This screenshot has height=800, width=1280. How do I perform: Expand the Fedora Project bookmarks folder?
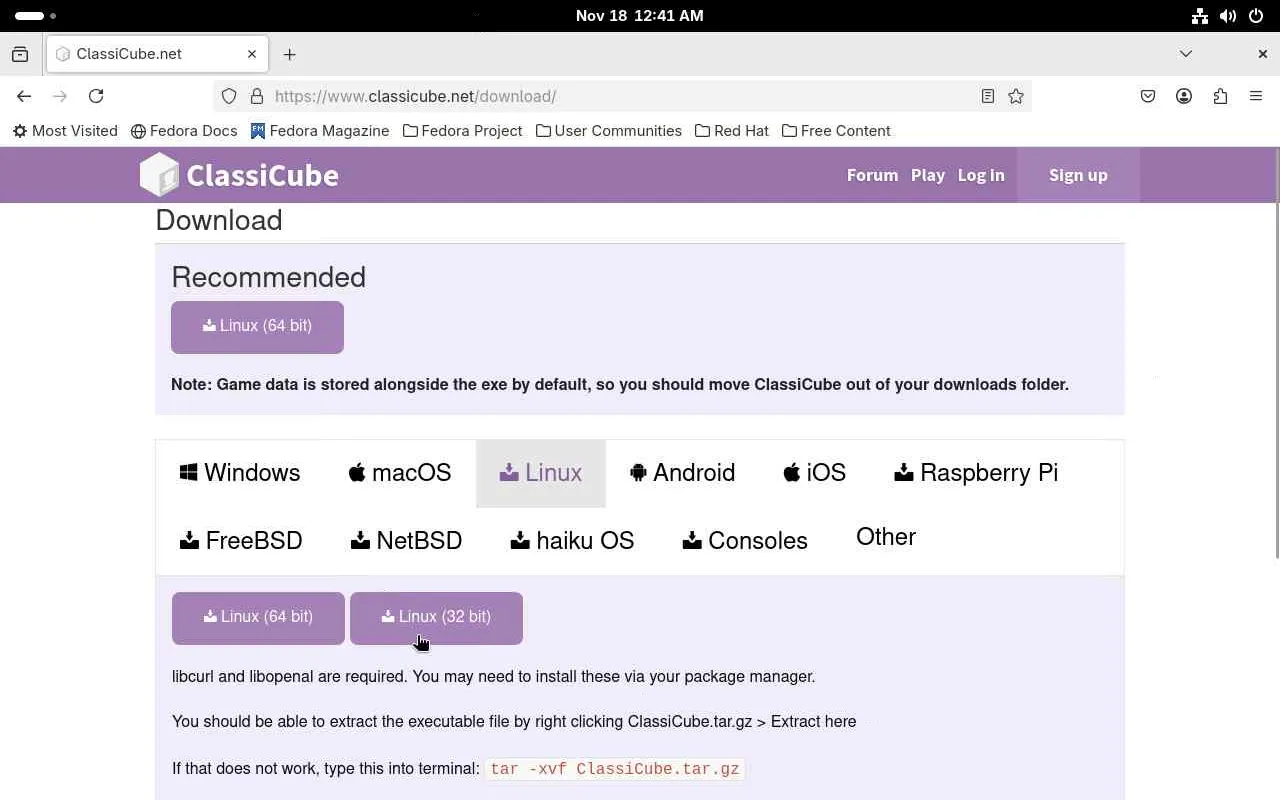pyautogui.click(x=462, y=131)
